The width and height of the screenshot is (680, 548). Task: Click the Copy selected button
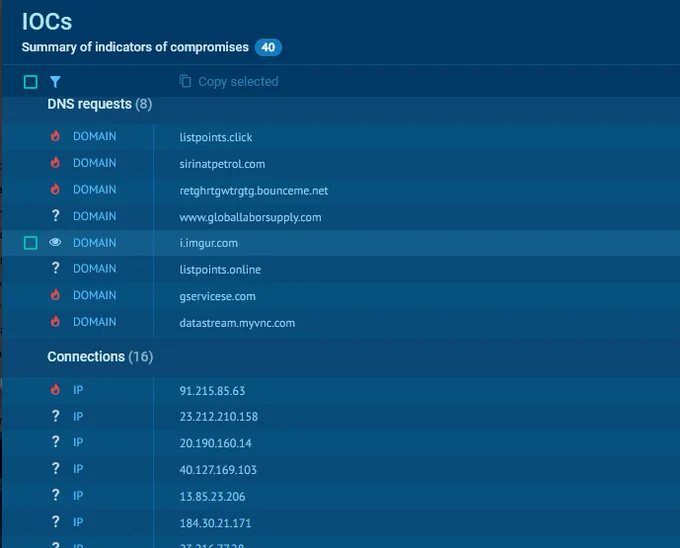[x=229, y=82]
